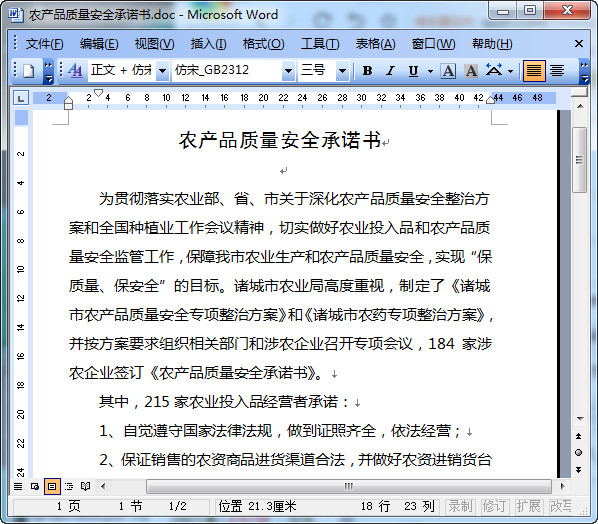Click status bar text 位置 21.3厘米

click(x=257, y=506)
